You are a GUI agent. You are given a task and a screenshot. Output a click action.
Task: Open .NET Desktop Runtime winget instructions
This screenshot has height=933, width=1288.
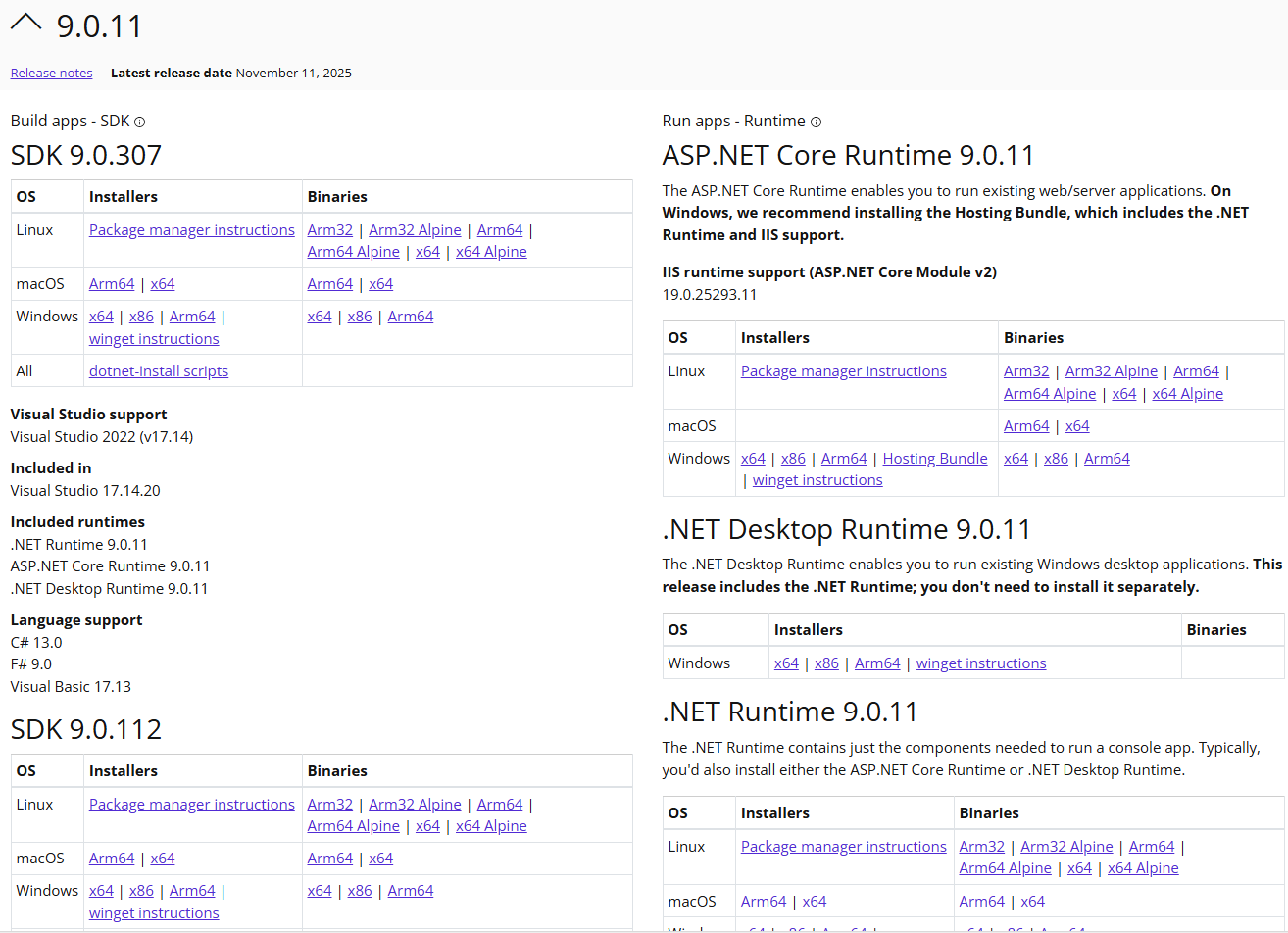click(980, 663)
